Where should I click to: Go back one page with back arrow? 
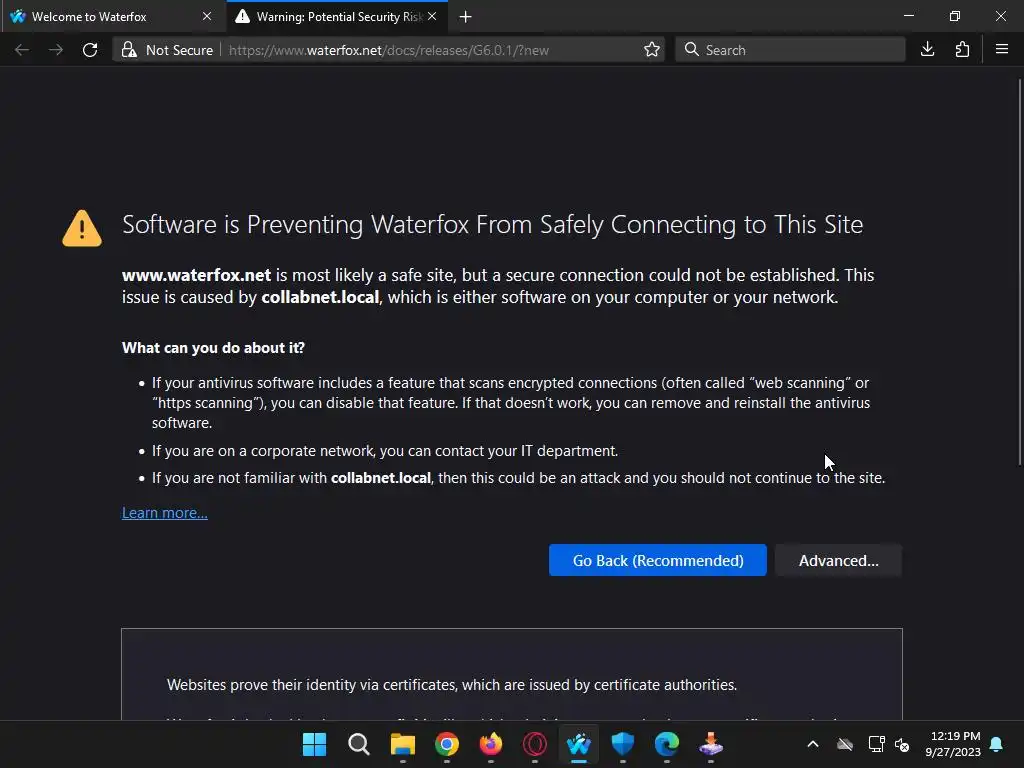22,50
